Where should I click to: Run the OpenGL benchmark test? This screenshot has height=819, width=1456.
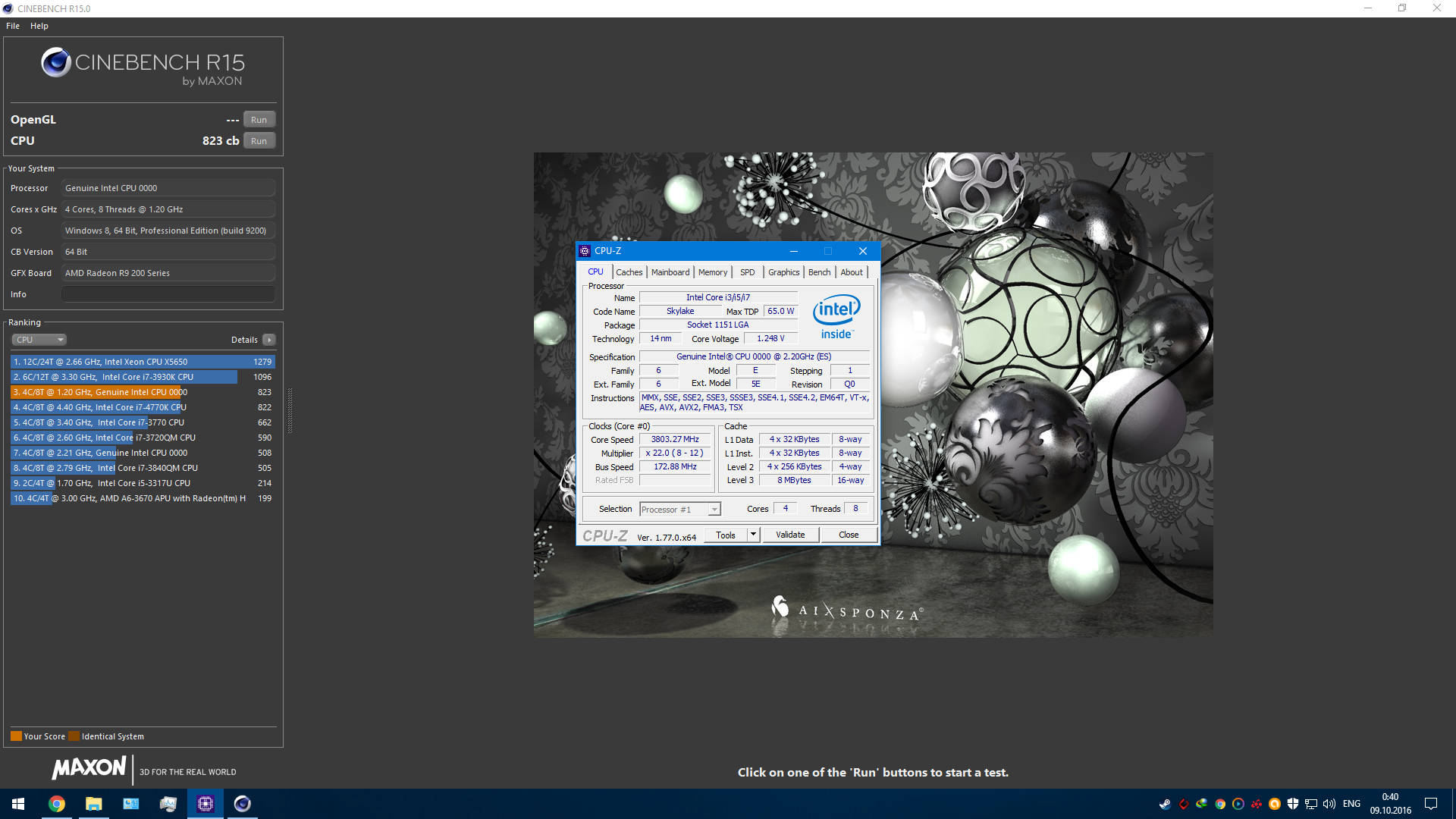[259, 120]
